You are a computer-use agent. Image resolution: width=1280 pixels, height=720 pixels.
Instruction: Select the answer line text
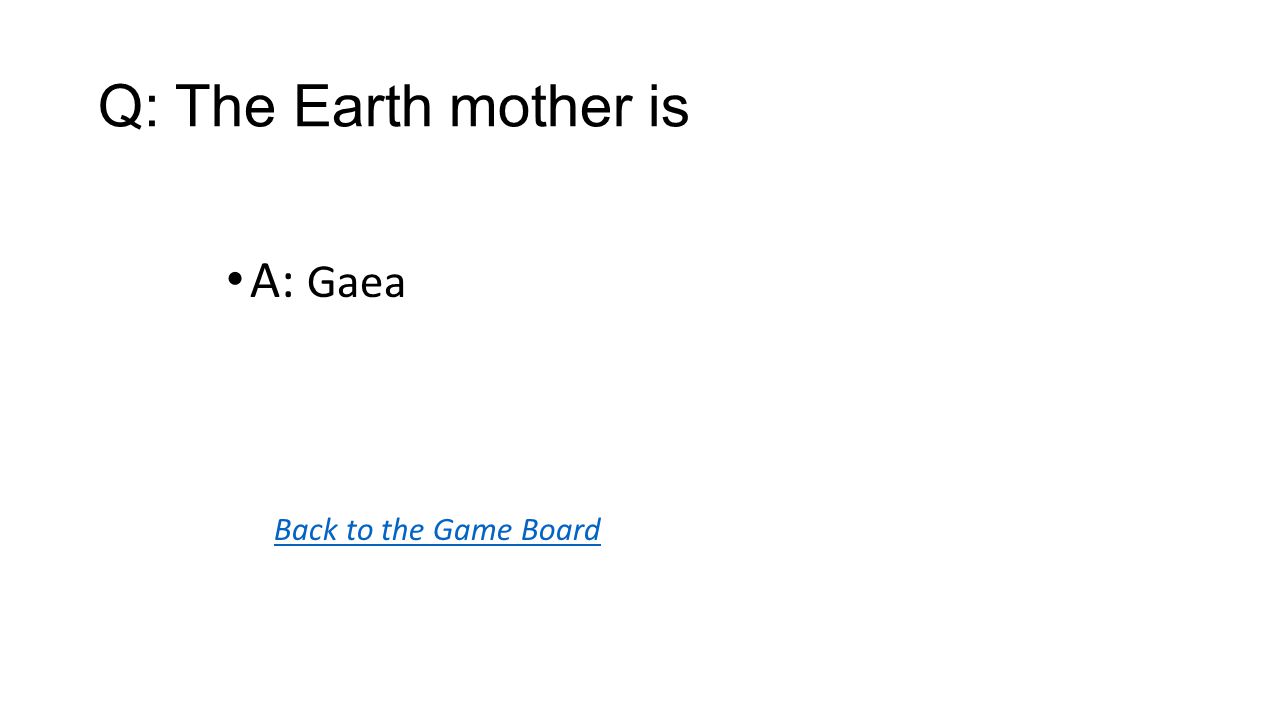click(x=328, y=281)
